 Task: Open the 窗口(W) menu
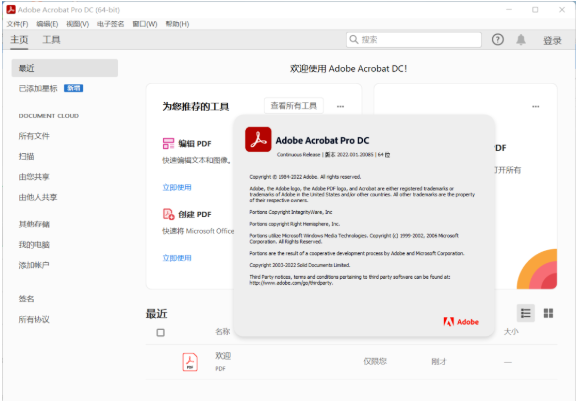point(145,24)
